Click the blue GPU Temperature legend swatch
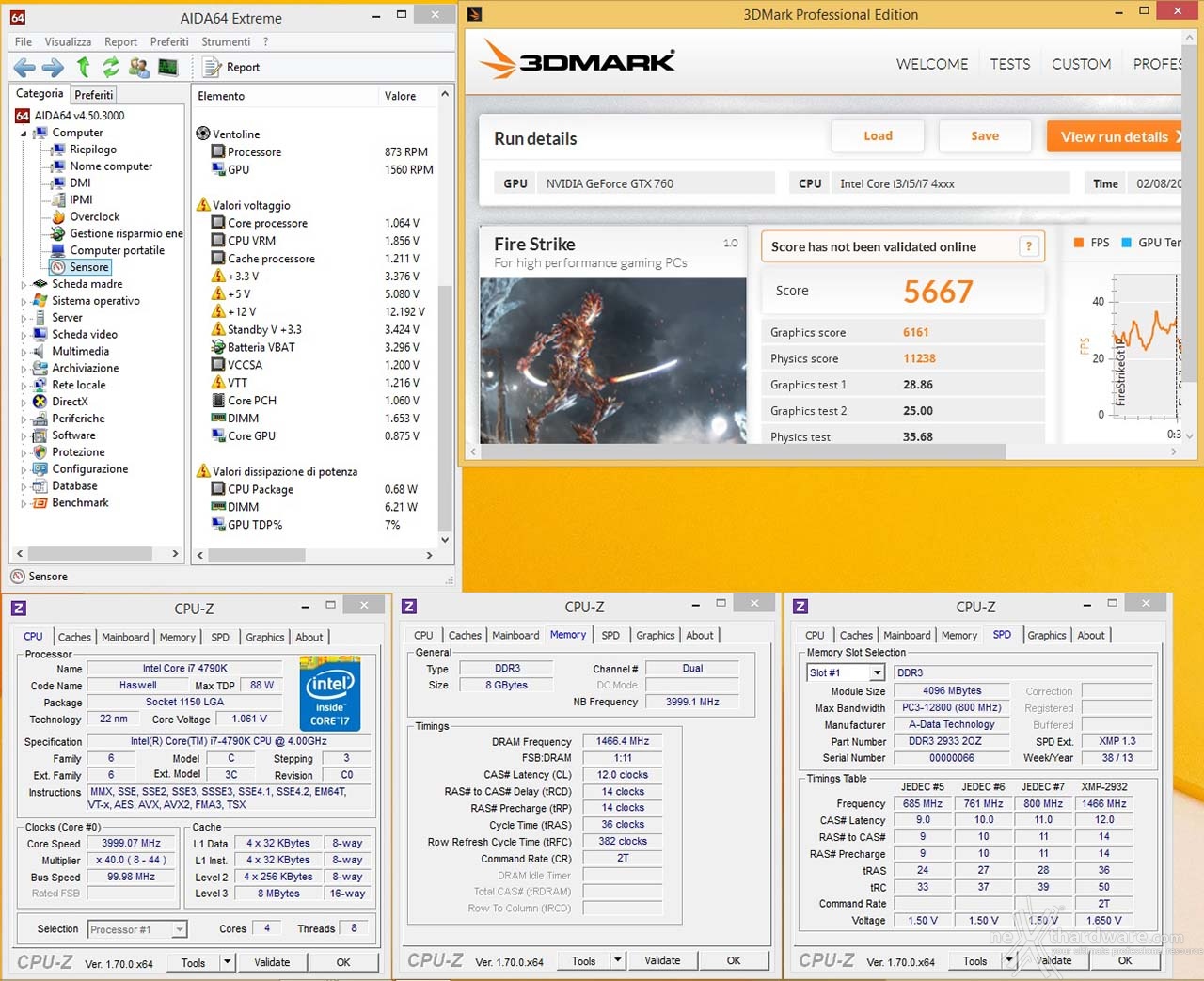This screenshot has width=1204, height=981. pyautogui.click(x=1126, y=243)
